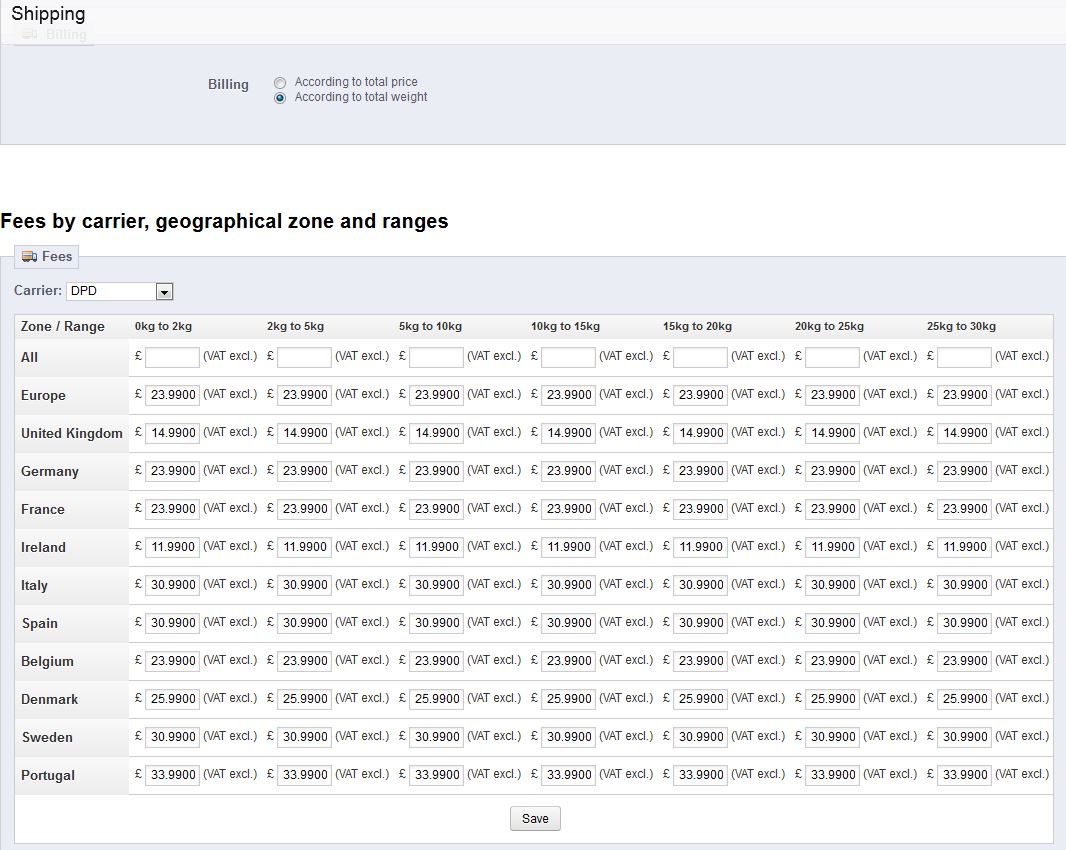Click All zone 0kg to 2kg fee field

tap(172, 357)
